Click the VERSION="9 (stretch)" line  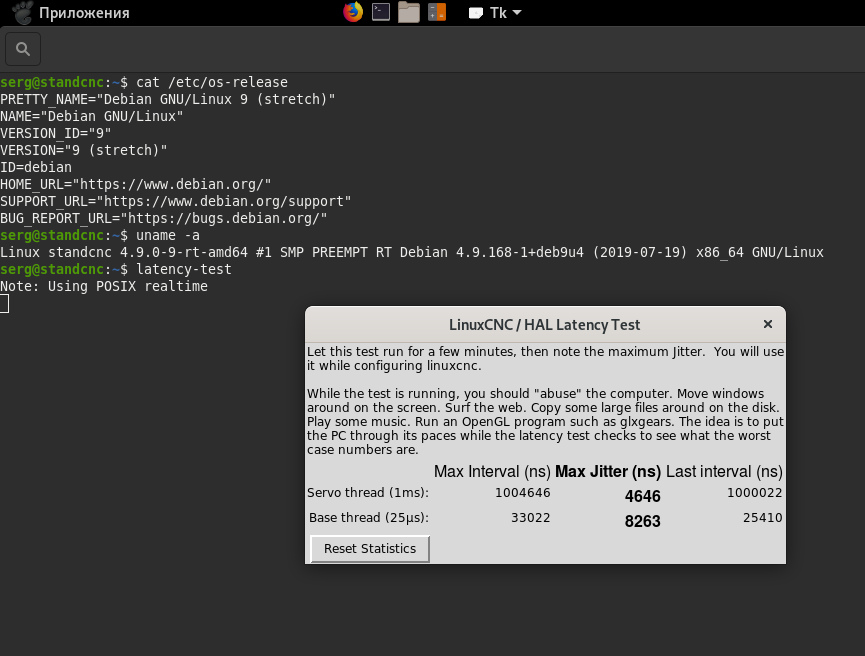pyautogui.click(x=84, y=150)
